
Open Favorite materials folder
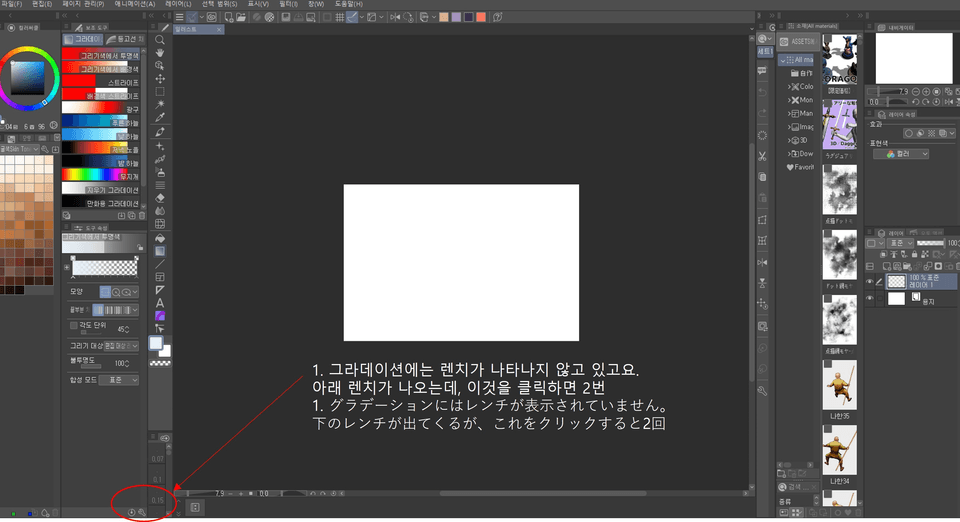point(801,167)
